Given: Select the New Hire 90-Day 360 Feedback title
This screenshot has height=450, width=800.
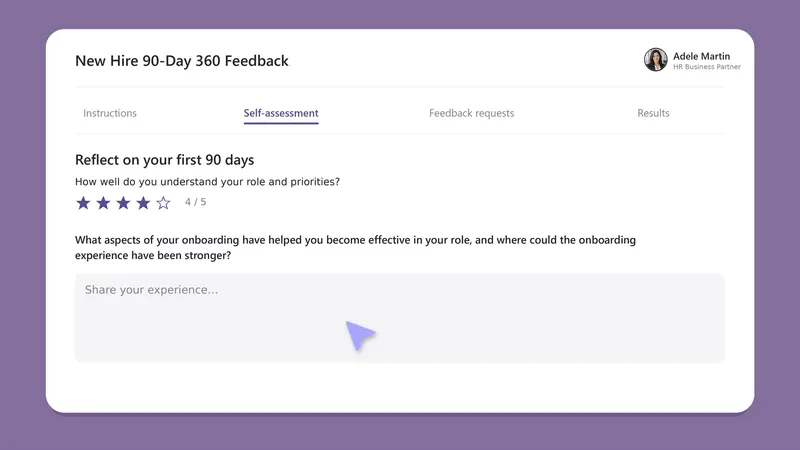Looking at the screenshot, I should pos(182,61).
